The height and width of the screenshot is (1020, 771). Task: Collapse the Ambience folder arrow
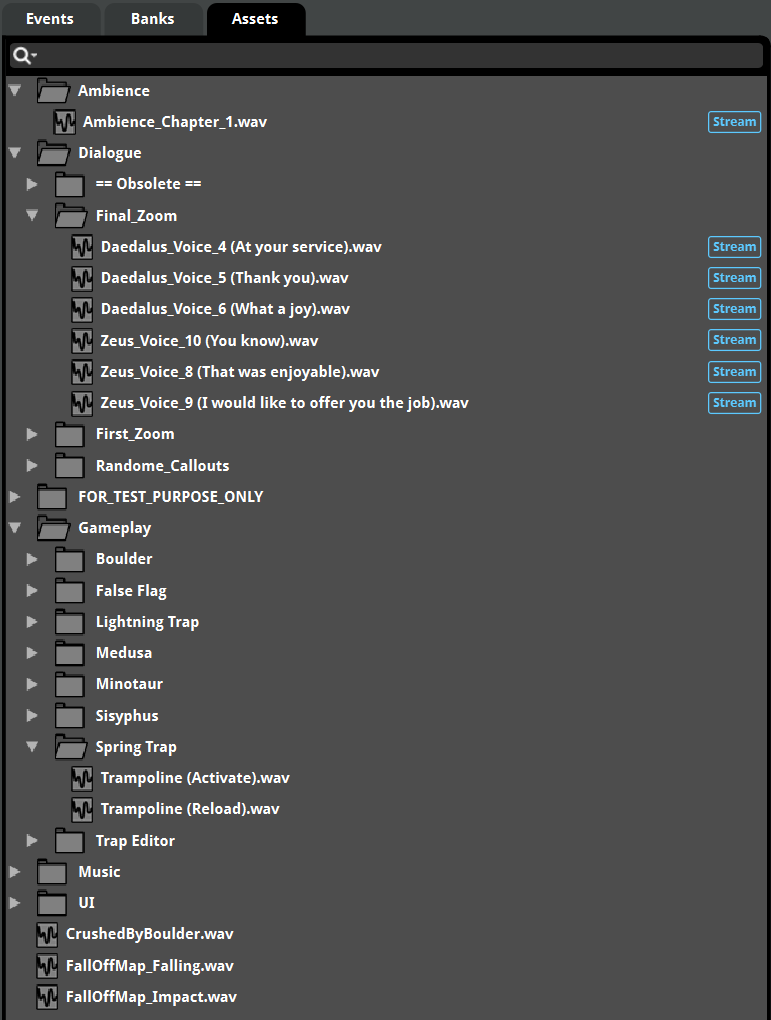click(x=15, y=90)
